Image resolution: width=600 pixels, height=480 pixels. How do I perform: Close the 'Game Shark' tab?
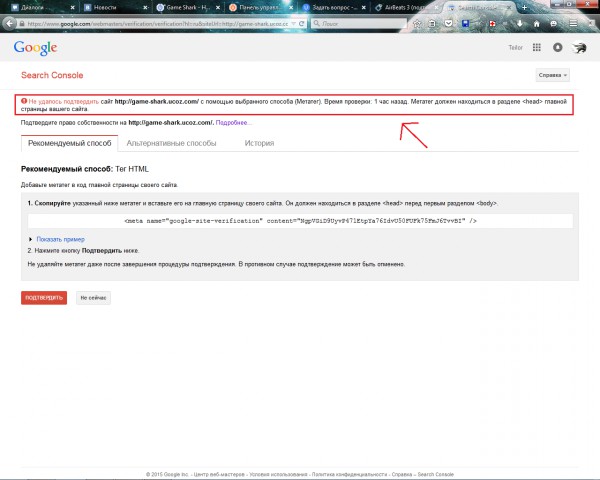(x=218, y=8)
